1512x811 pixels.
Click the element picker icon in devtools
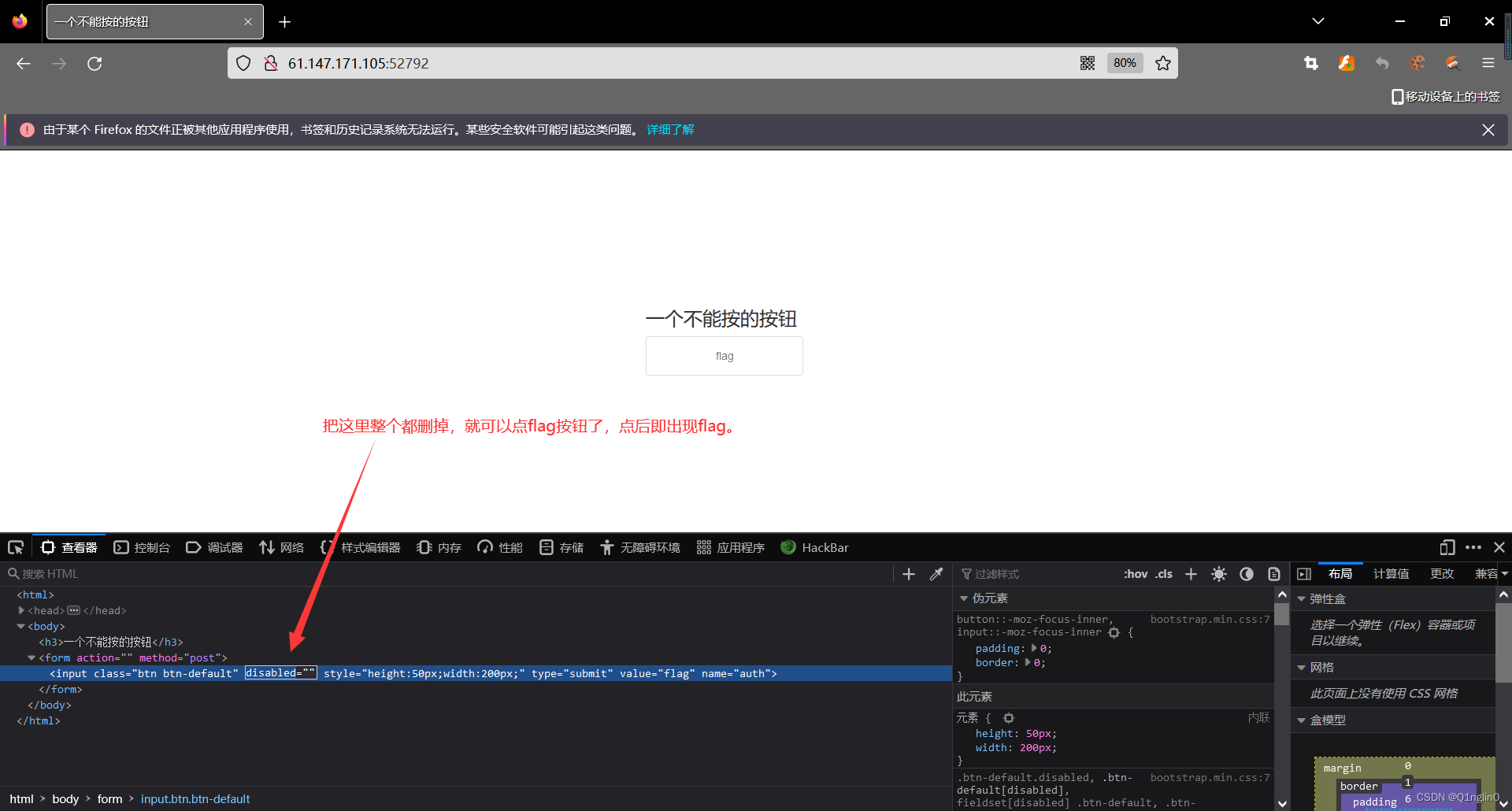tap(16, 547)
